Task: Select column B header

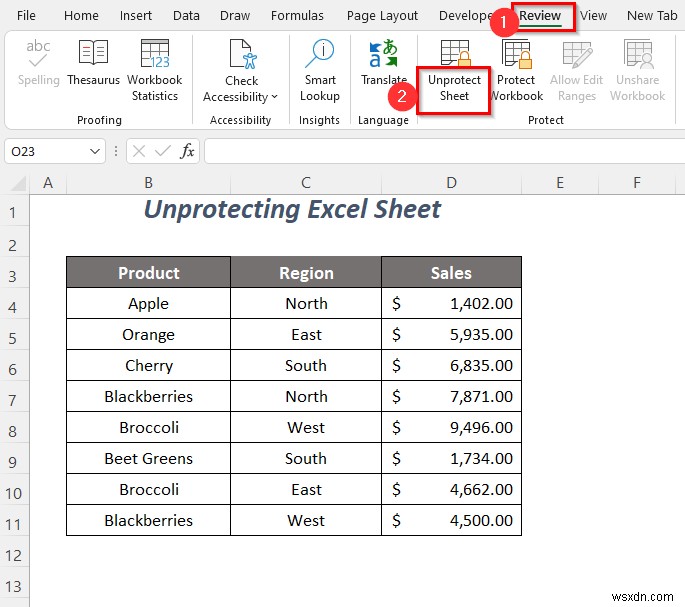Action: 149,183
